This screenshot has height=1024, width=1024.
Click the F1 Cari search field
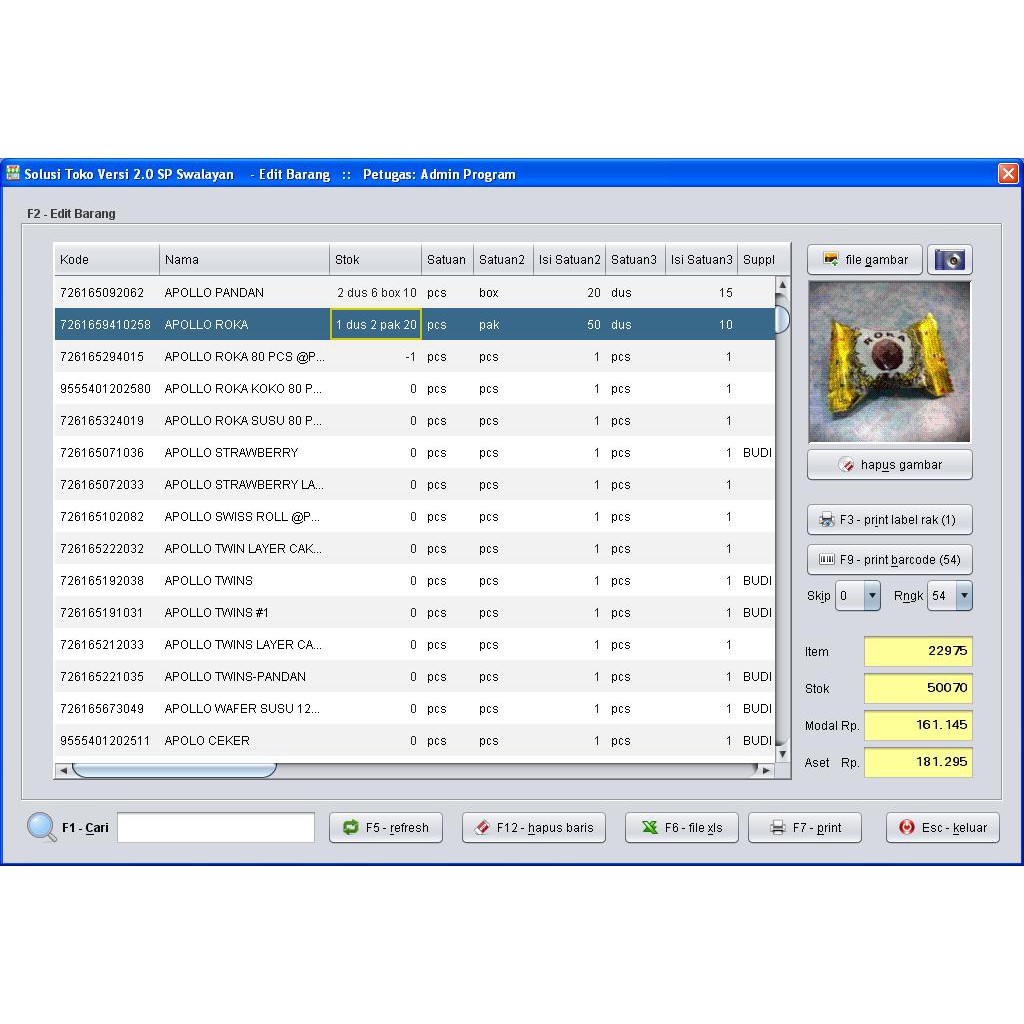(216, 828)
